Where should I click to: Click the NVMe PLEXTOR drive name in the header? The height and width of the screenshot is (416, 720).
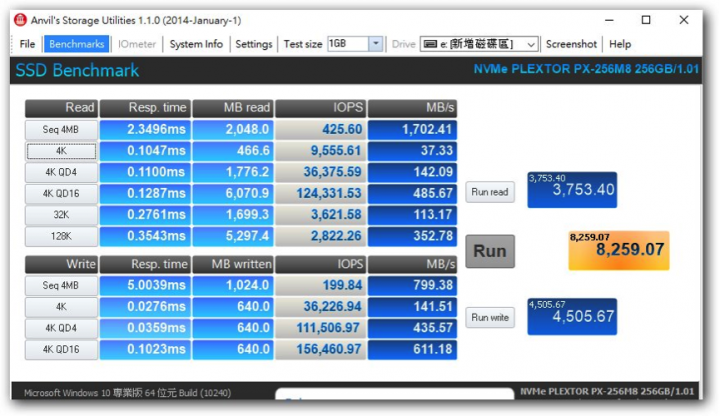point(586,69)
